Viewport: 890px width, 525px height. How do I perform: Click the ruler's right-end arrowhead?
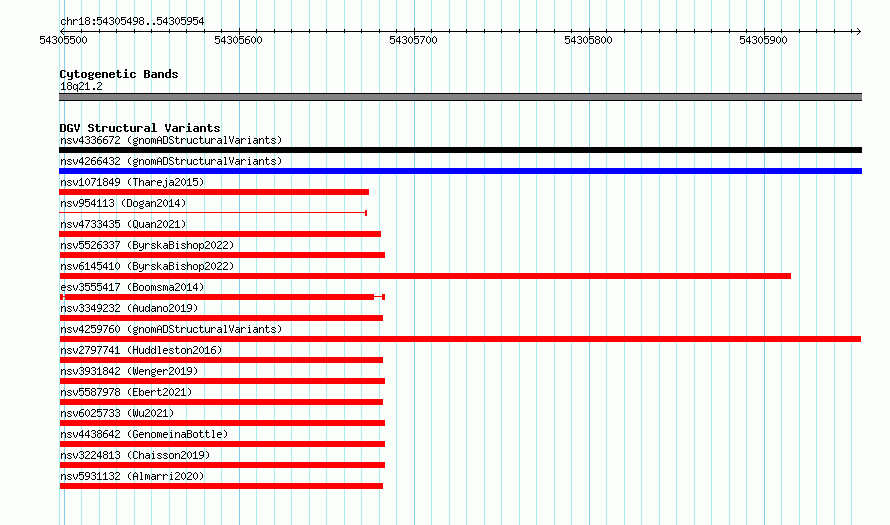[859, 31]
